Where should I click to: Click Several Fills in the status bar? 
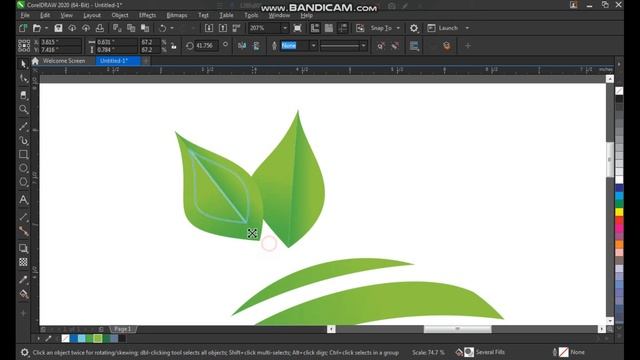(490, 352)
